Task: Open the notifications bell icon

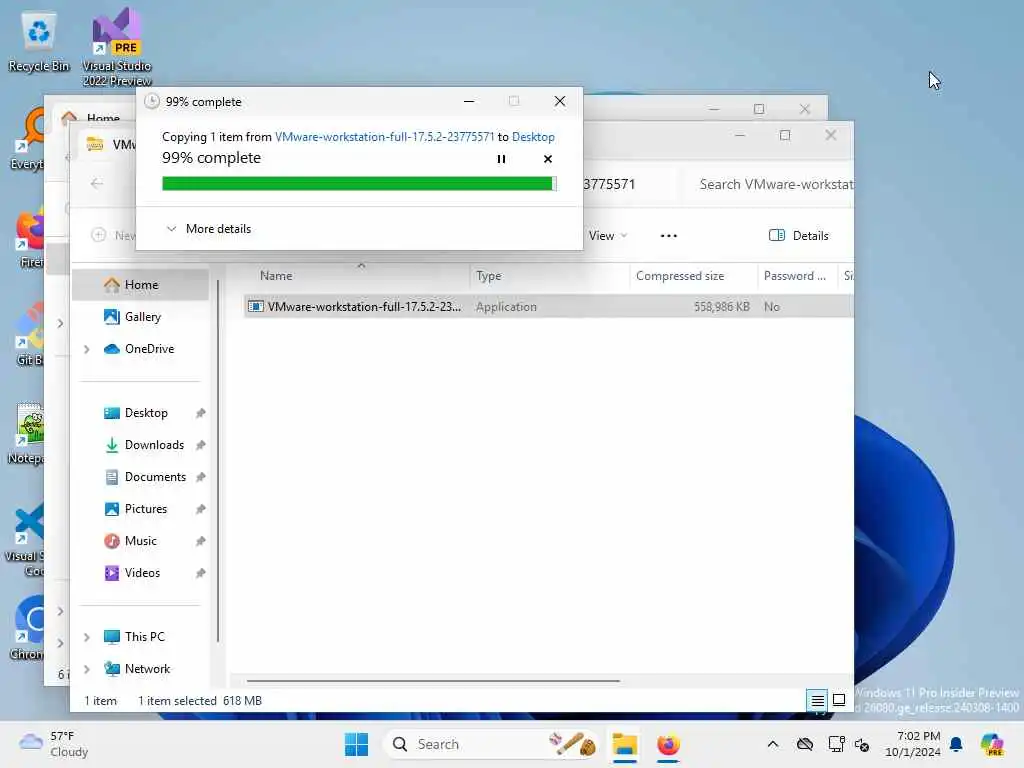Action: tap(956, 744)
